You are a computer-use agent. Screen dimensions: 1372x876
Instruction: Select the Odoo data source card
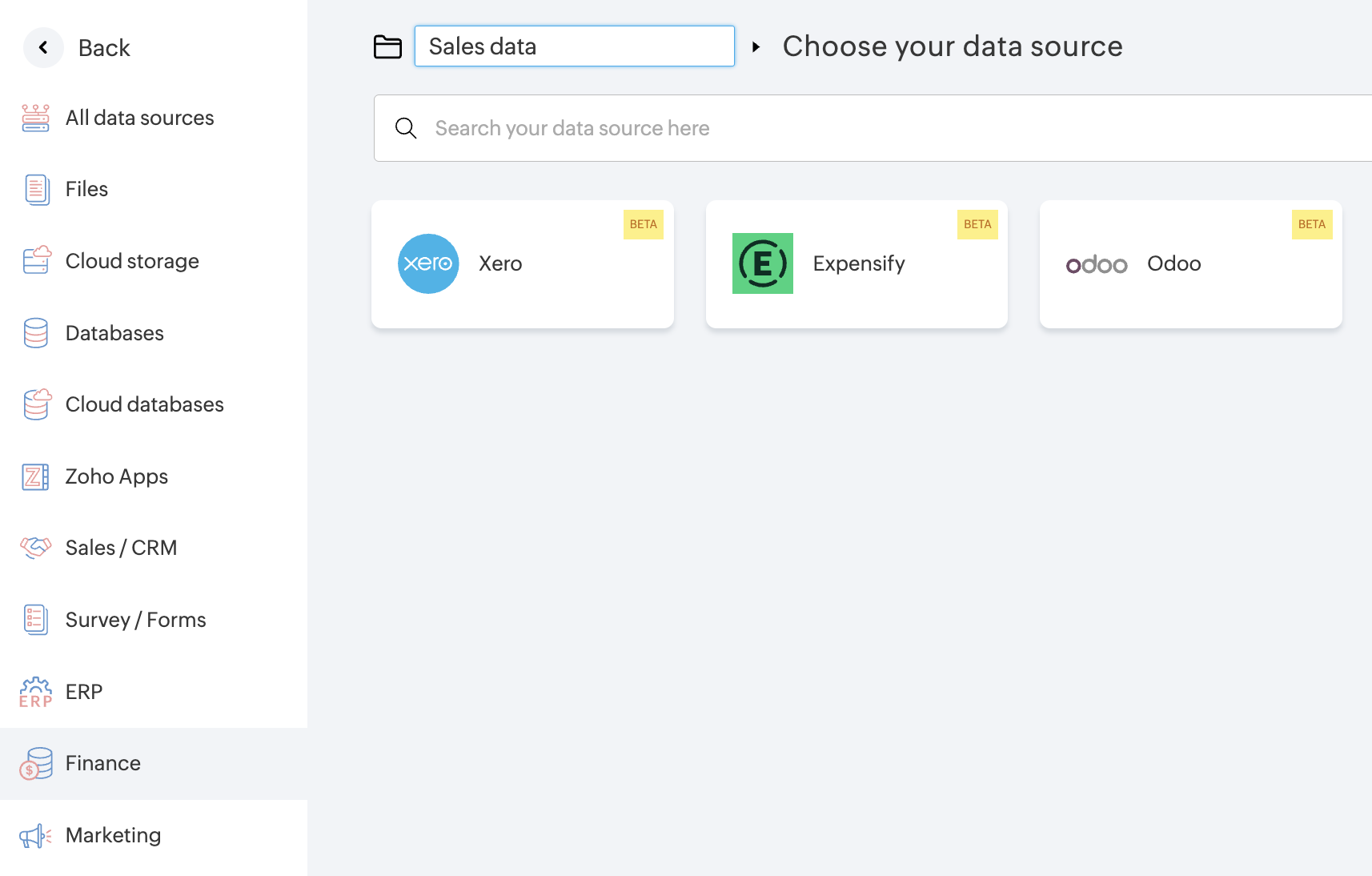[1190, 264]
